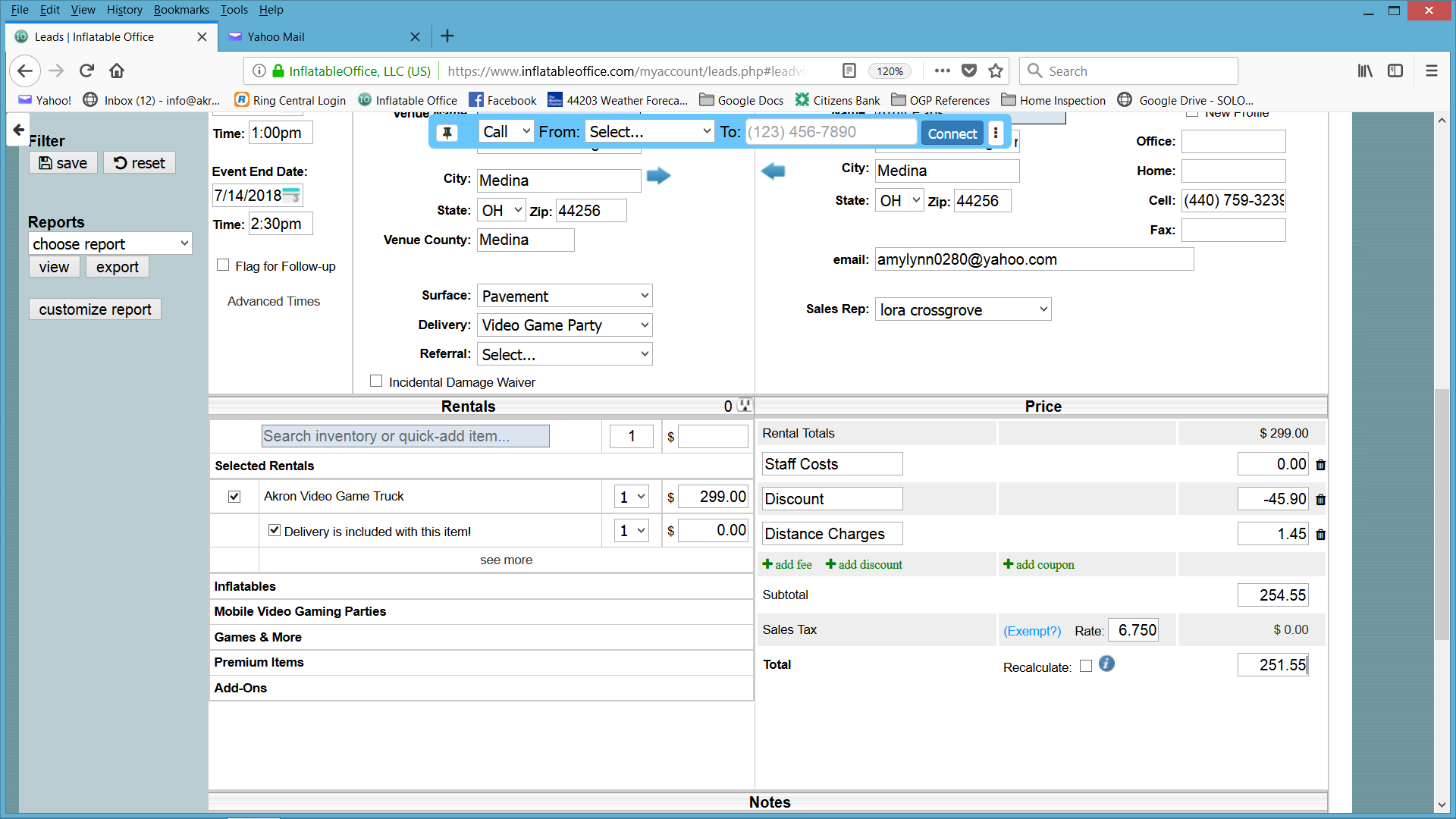
Task: Check the Incidental Damage Waiver box
Action: pos(376,381)
